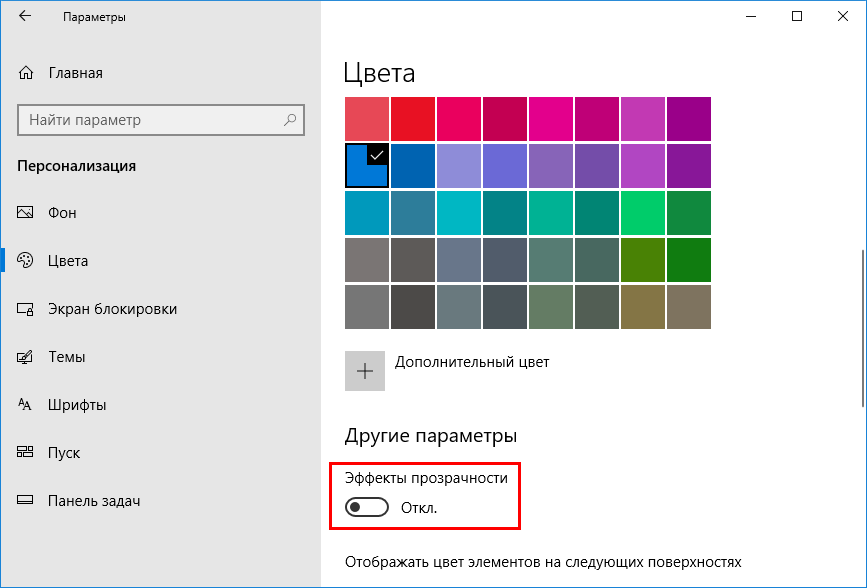Click the Панель задач icon

click(26, 501)
